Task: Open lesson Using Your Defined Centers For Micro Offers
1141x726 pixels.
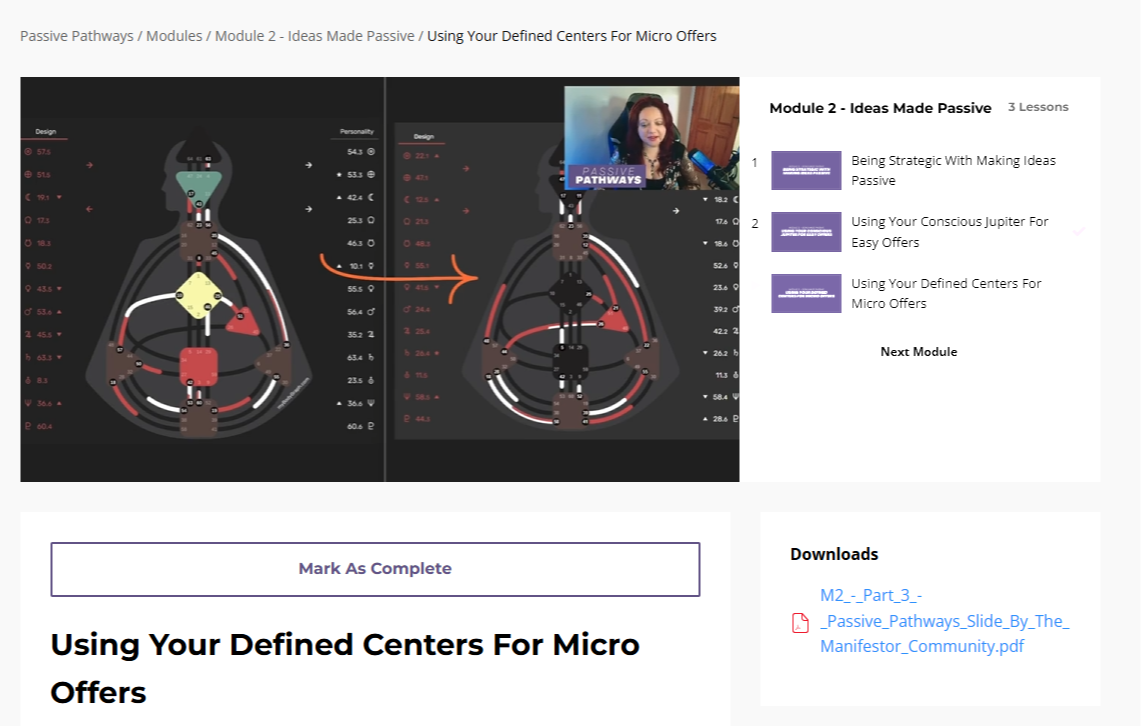Action: point(946,293)
